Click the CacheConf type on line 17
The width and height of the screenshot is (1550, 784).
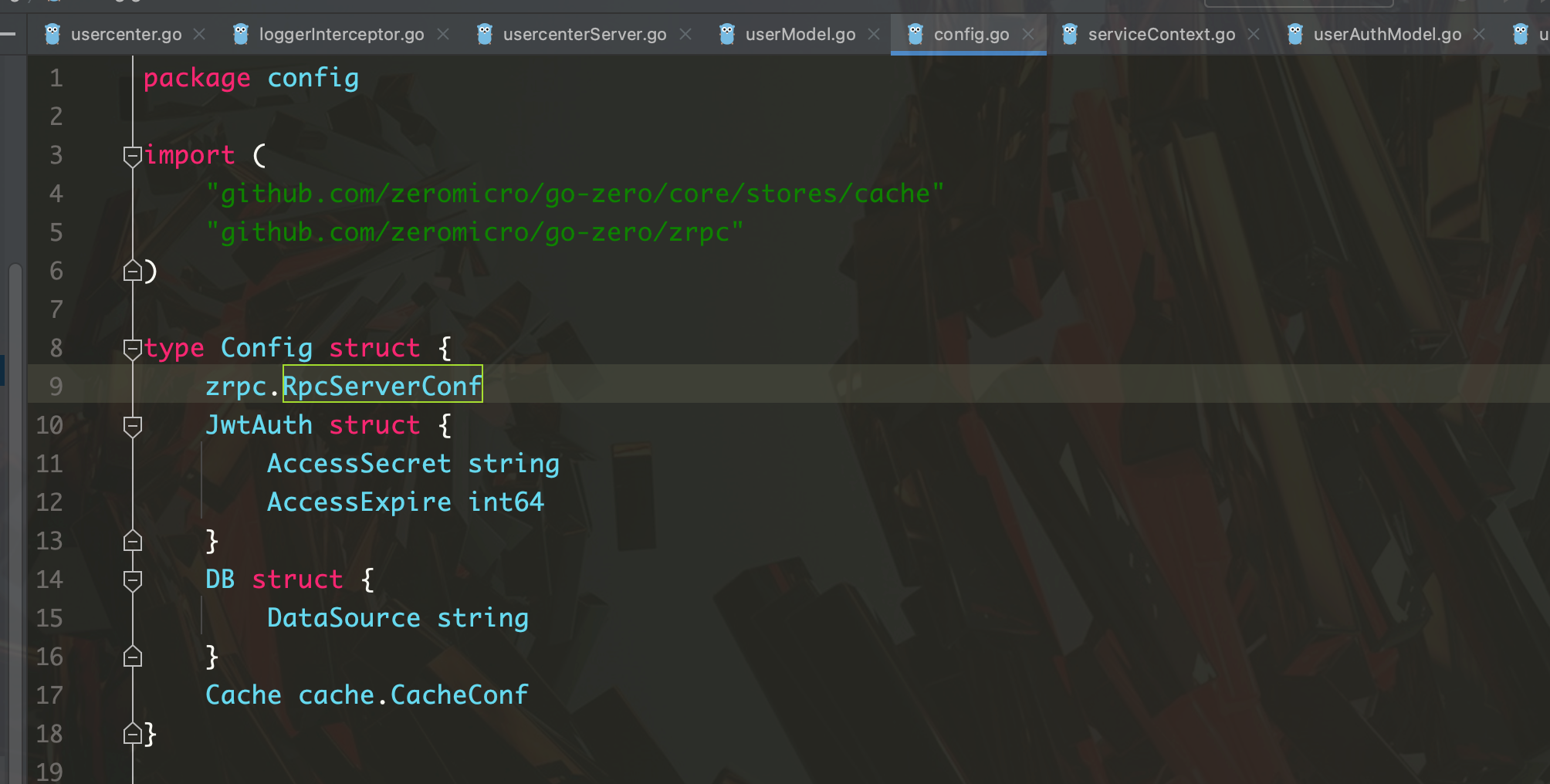[x=459, y=695]
